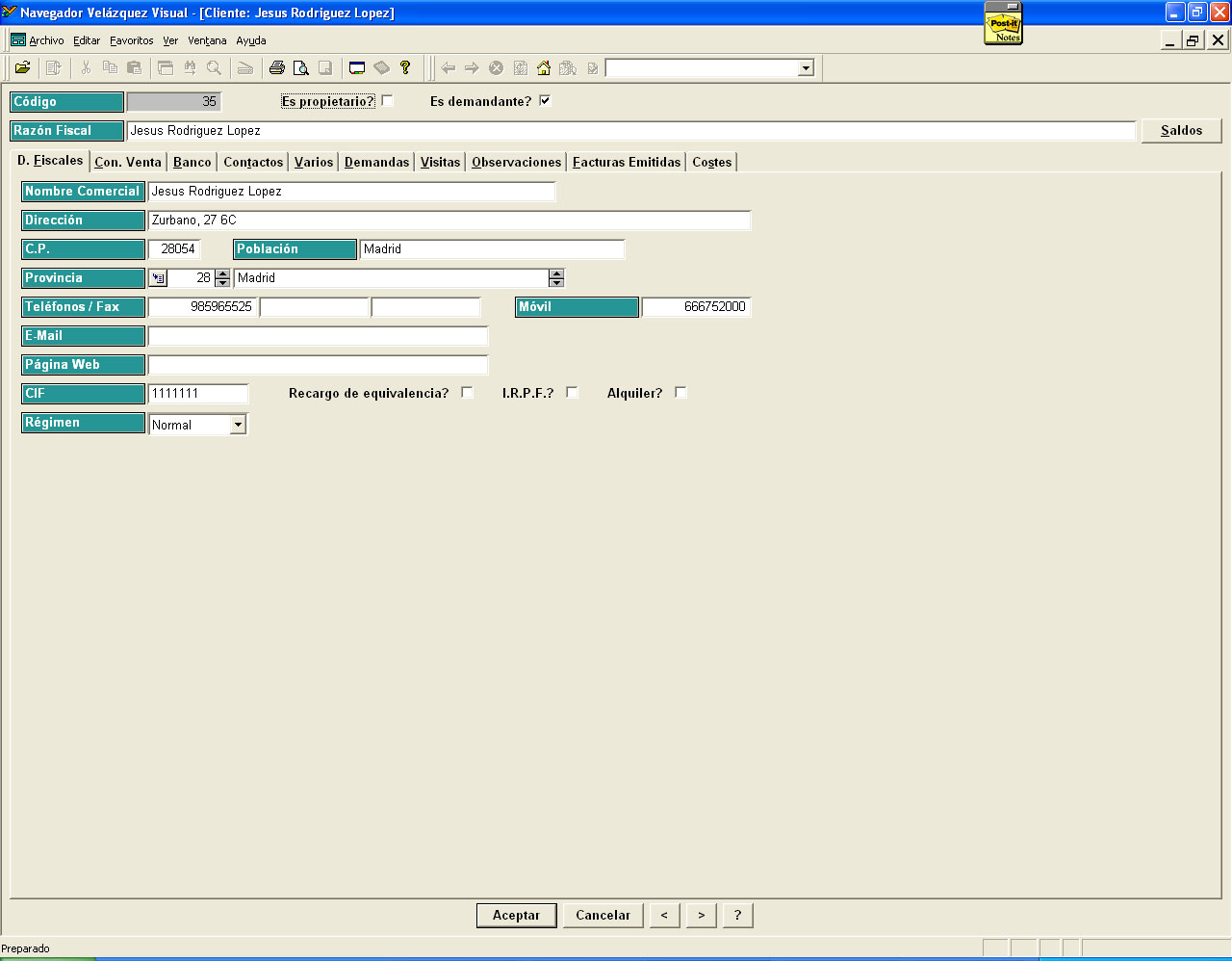Switch to the Demandas tab
Image resolution: width=1232 pixels, height=961 pixels.
[x=376, y=162]
